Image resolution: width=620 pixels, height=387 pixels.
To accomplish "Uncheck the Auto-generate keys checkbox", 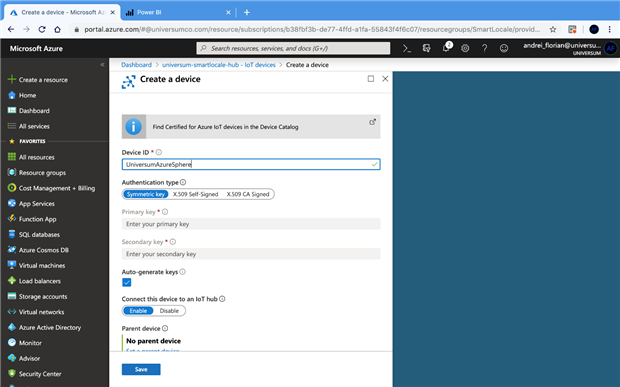I will [x=127, y=282].
